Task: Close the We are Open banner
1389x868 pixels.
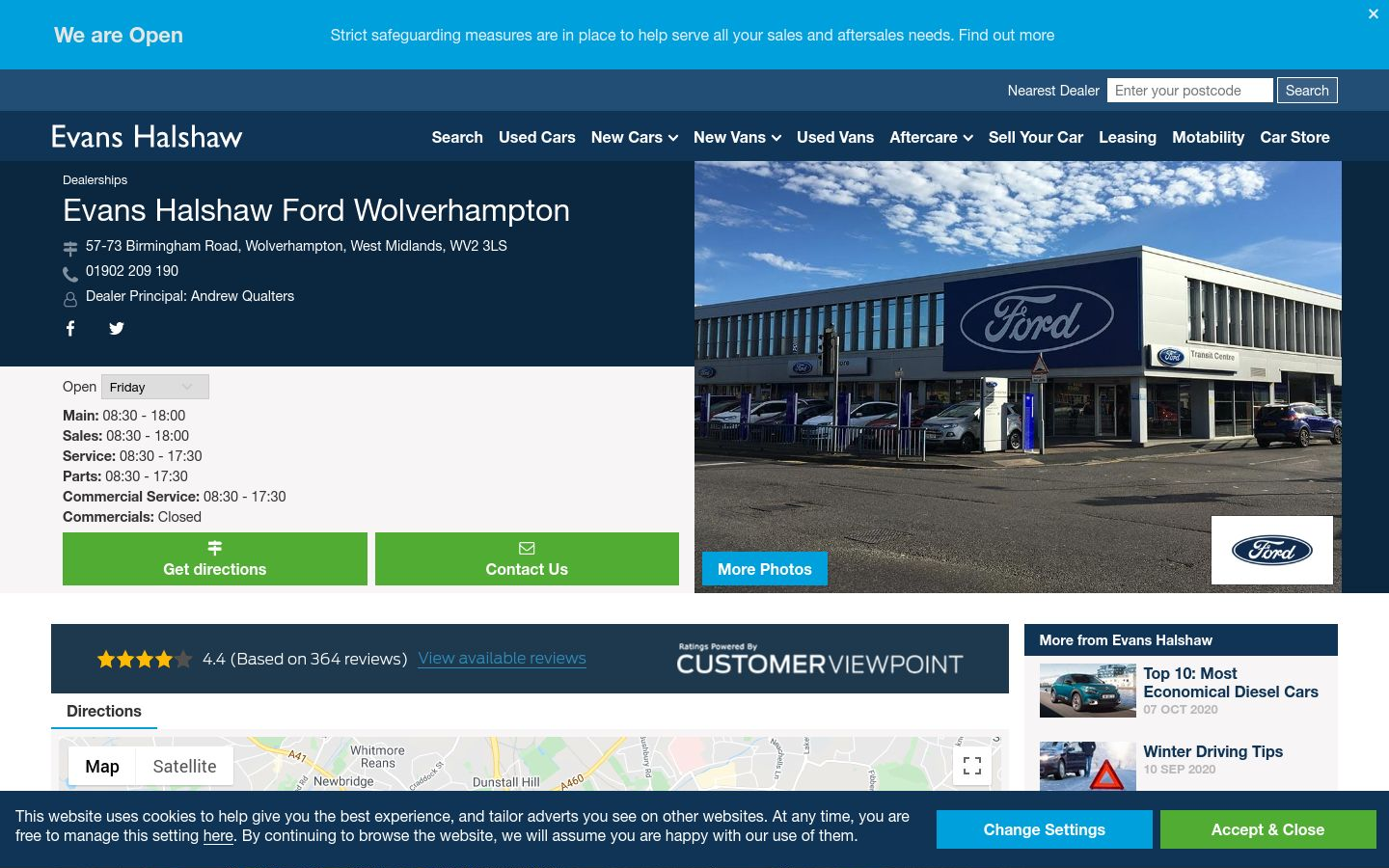Action: click(x=1374, y=14)
